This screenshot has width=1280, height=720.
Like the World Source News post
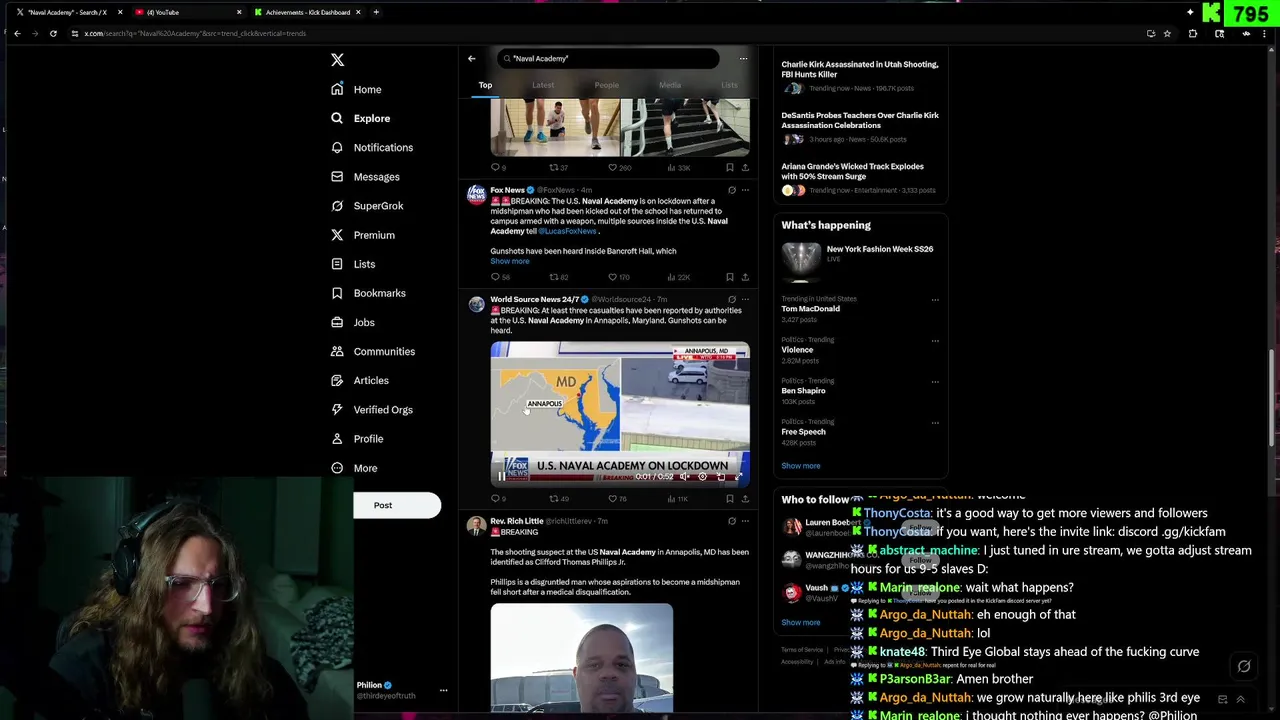click(613, 498)
